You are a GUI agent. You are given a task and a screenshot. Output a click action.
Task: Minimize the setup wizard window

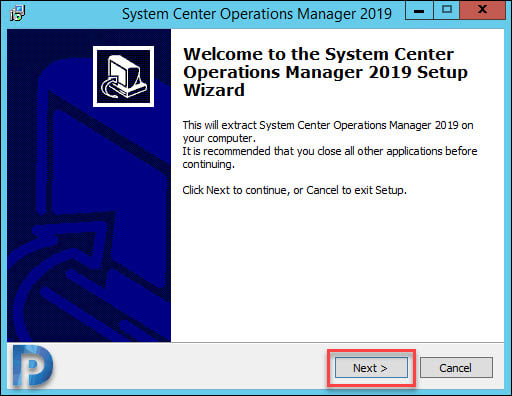pos(419,10)
